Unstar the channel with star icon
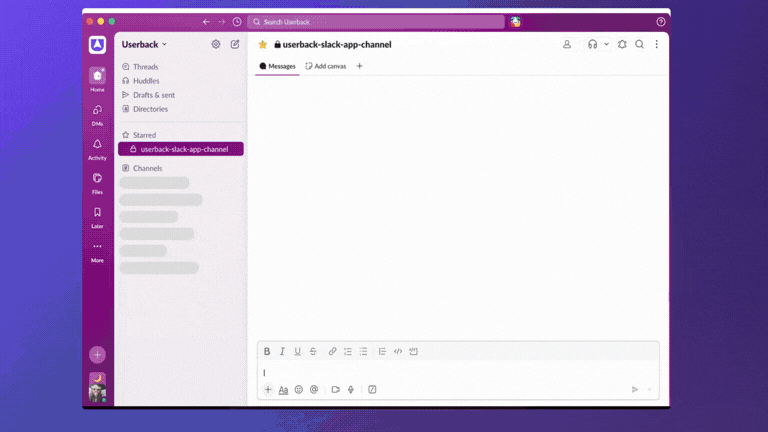Image resolution: width=768 pixels, height=432 pixels. [x=263, y=45]
